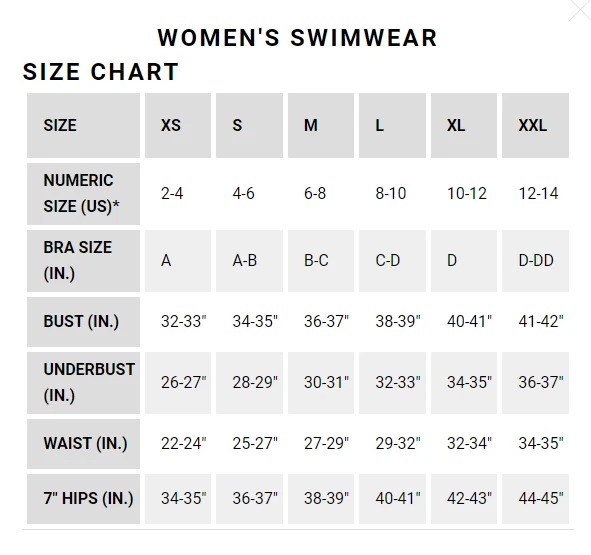
Task: Click the 44-45" hips cell for XXL
Action: click(x=535, y=499)
